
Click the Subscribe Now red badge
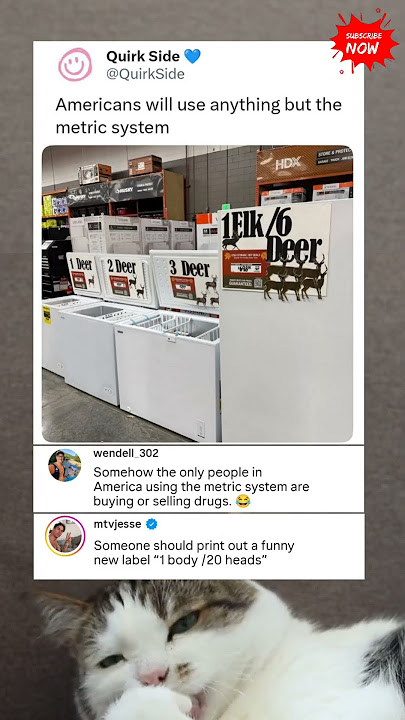coord(364,42)
